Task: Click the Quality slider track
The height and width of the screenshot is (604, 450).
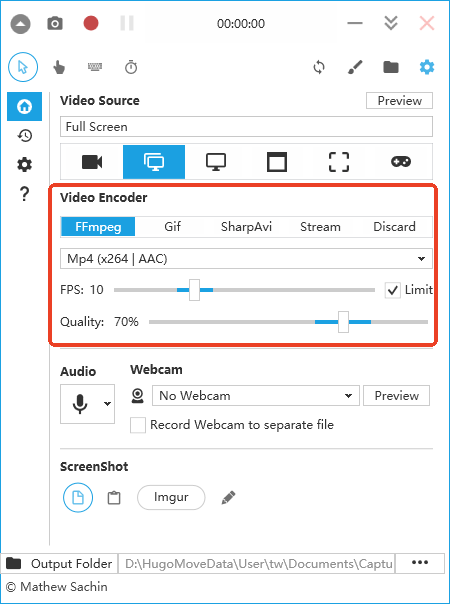Action: point(288,322)
